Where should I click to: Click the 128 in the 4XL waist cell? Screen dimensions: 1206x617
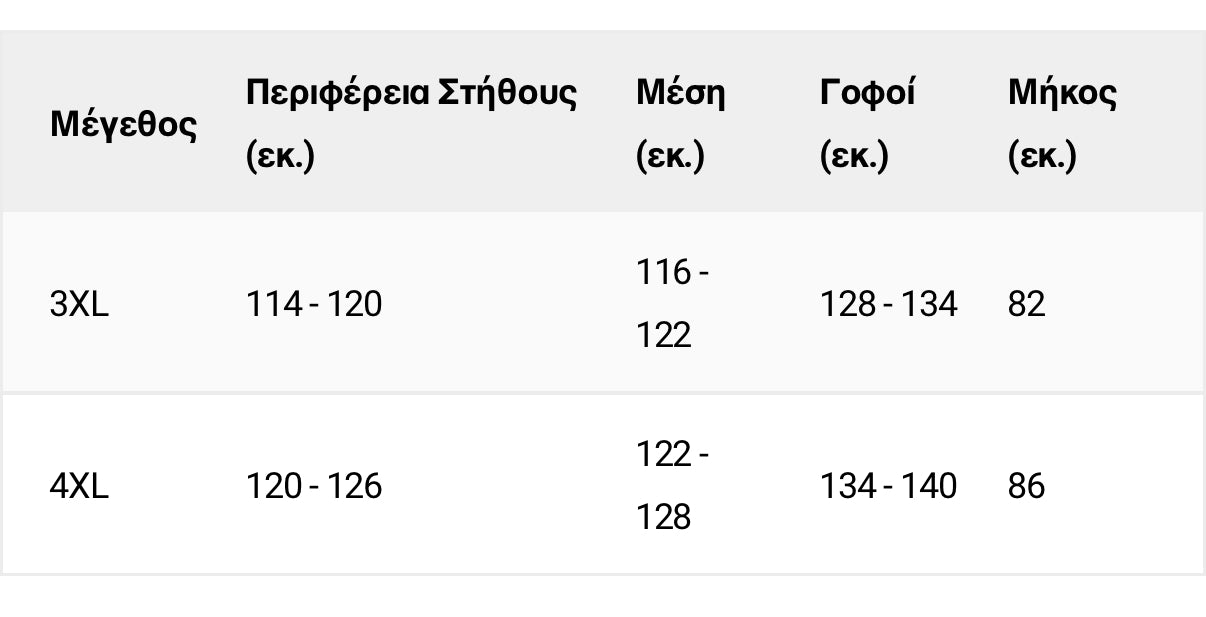[664, 517]
